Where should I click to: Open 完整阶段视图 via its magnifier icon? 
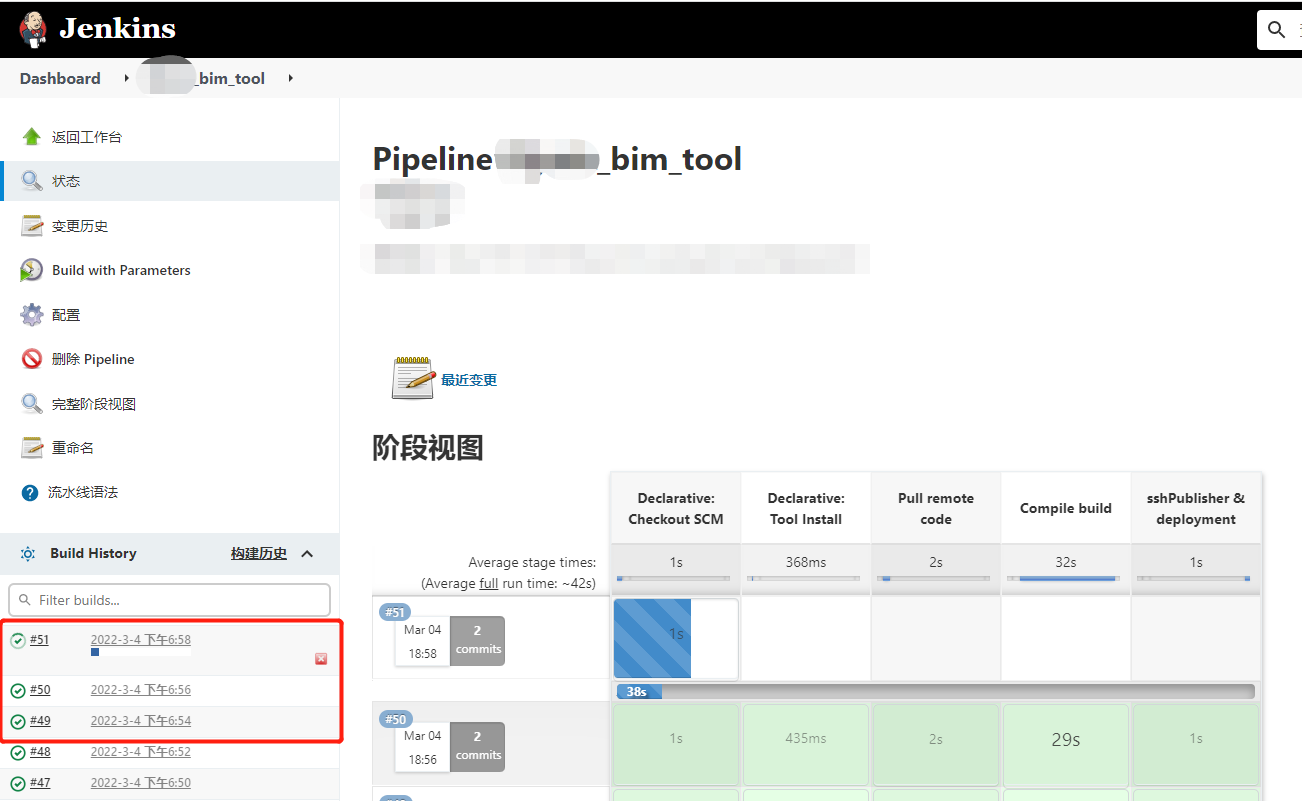[32, 404]
